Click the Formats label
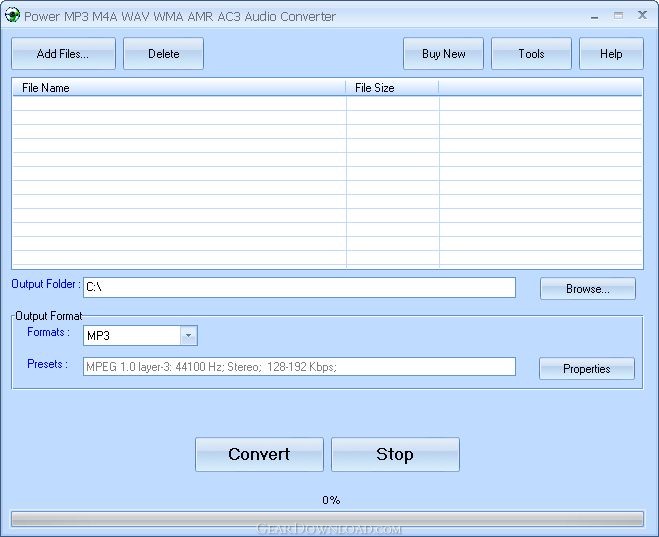Viewport: 659px width, 537px height. click(x=48, y=332)
